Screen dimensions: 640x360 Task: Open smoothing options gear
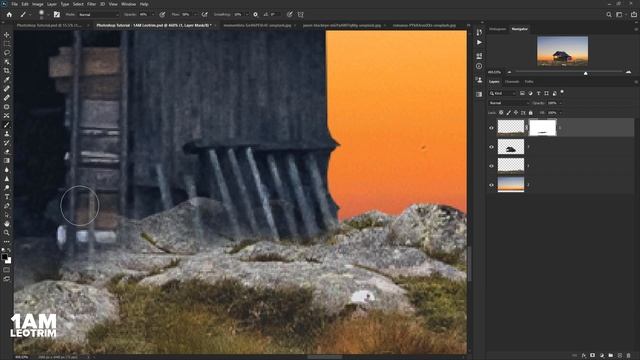(x=256, y=14)
